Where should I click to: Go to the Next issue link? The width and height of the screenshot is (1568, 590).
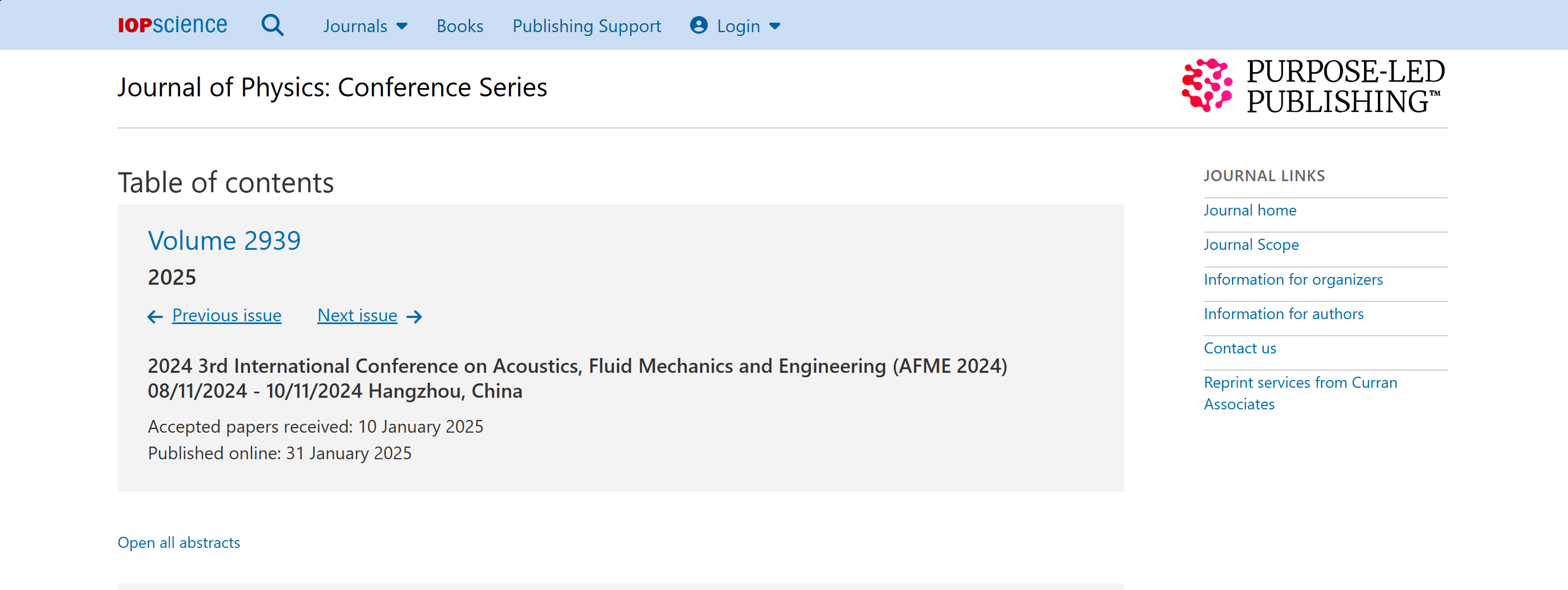[x=357, y=316]
